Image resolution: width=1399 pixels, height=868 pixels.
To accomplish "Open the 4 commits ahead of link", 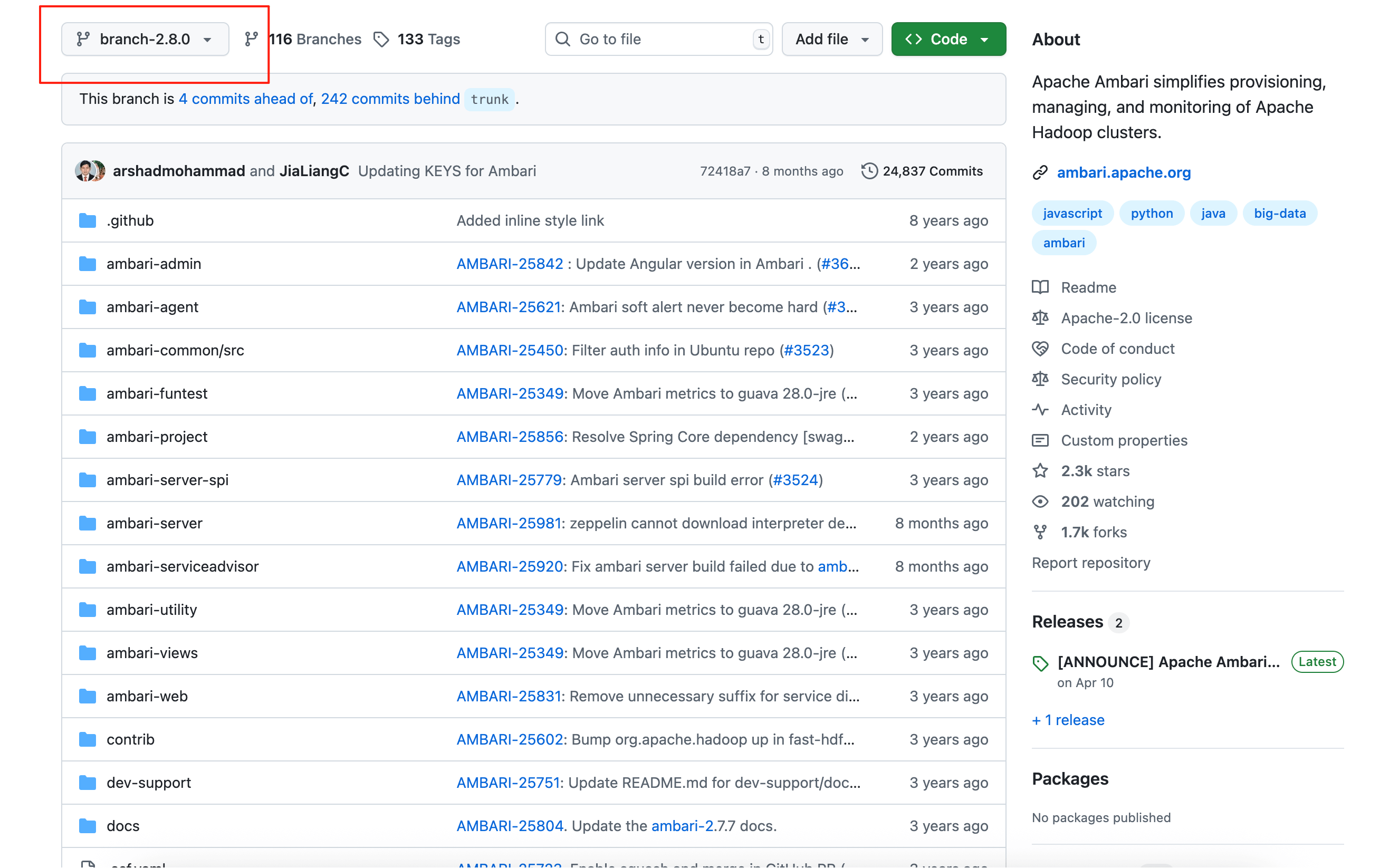I will [246, 99].
